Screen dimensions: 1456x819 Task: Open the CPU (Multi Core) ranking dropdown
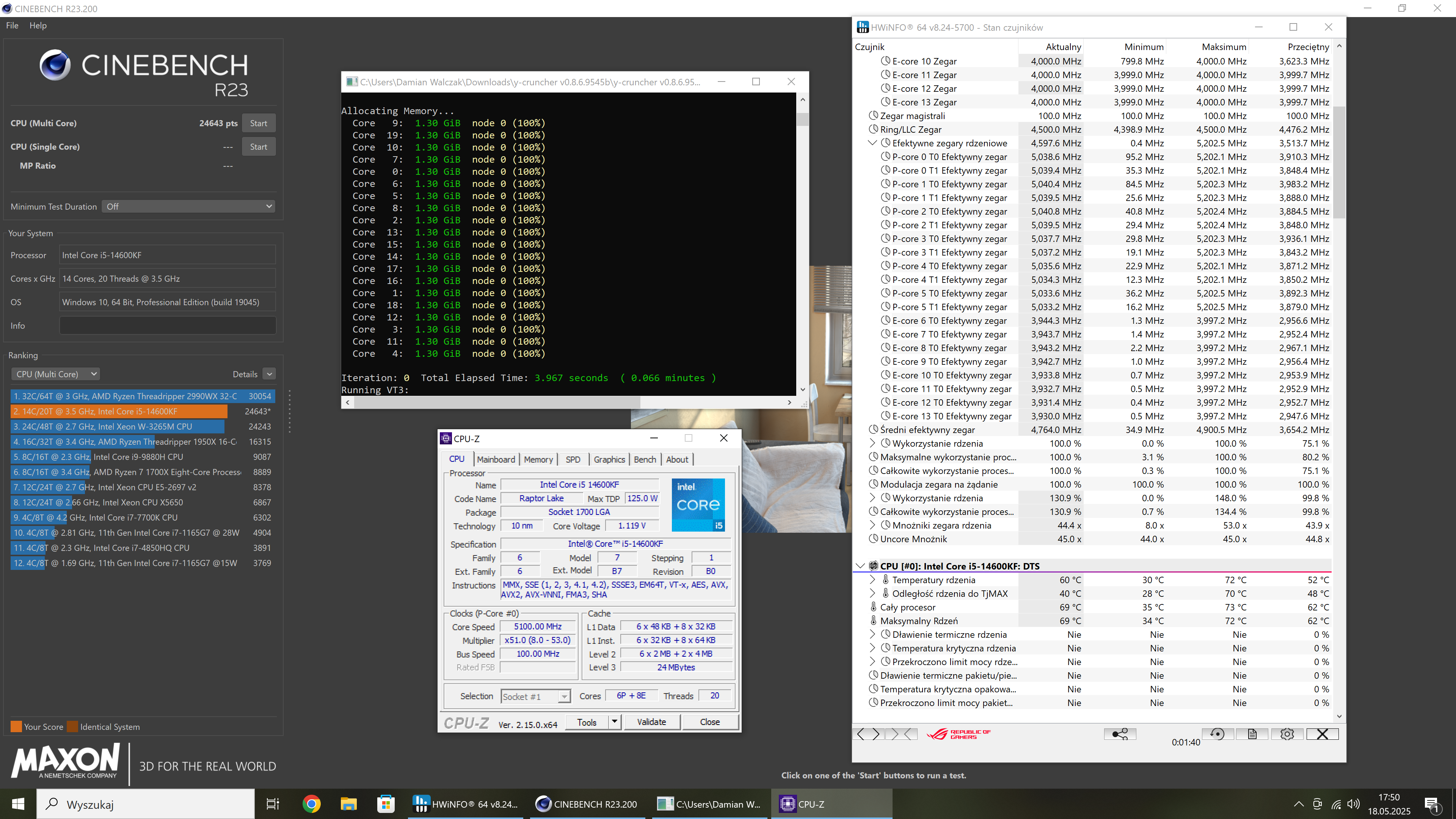tap(55, 374)
